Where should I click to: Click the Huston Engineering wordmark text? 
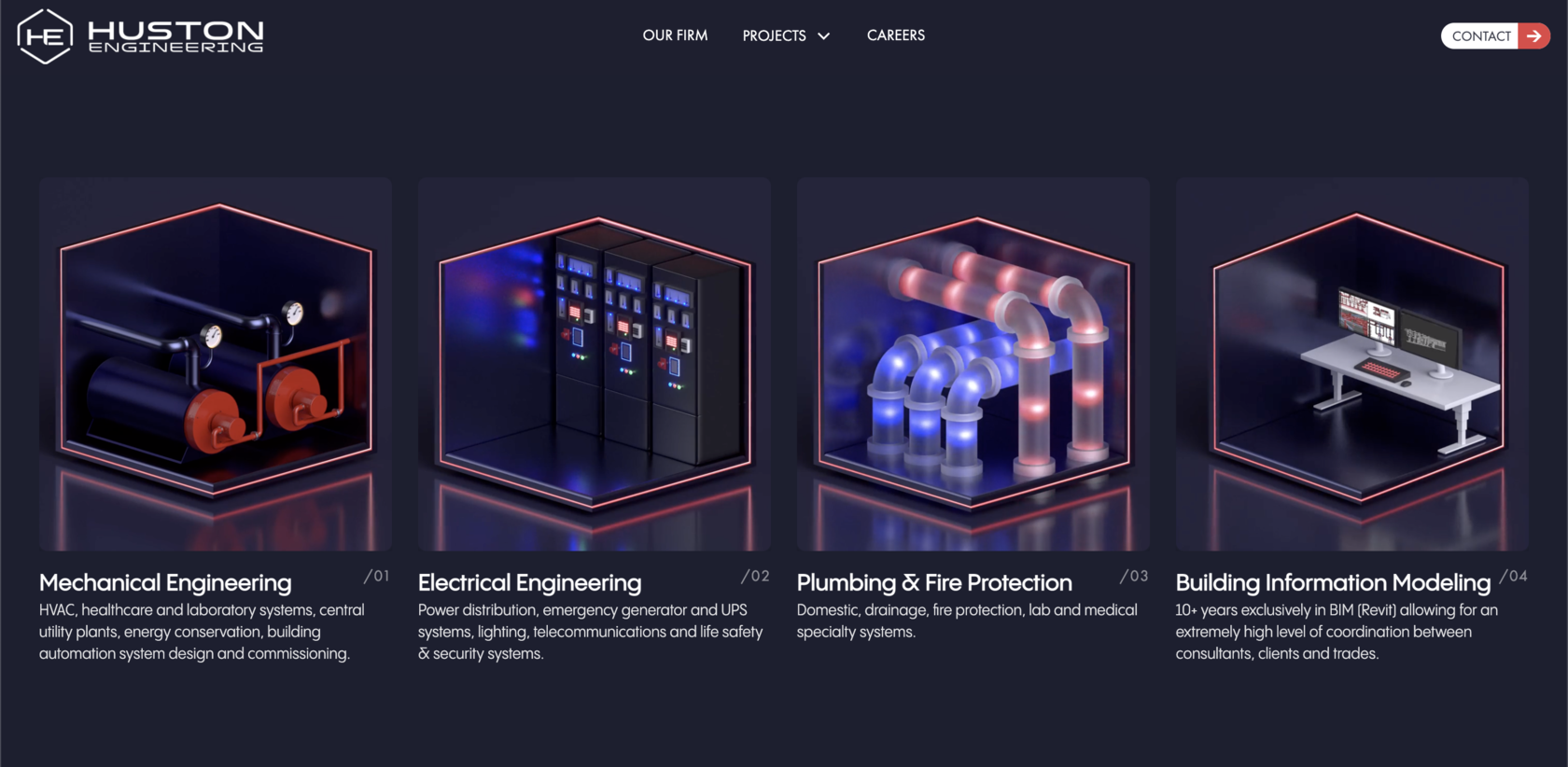175,36
